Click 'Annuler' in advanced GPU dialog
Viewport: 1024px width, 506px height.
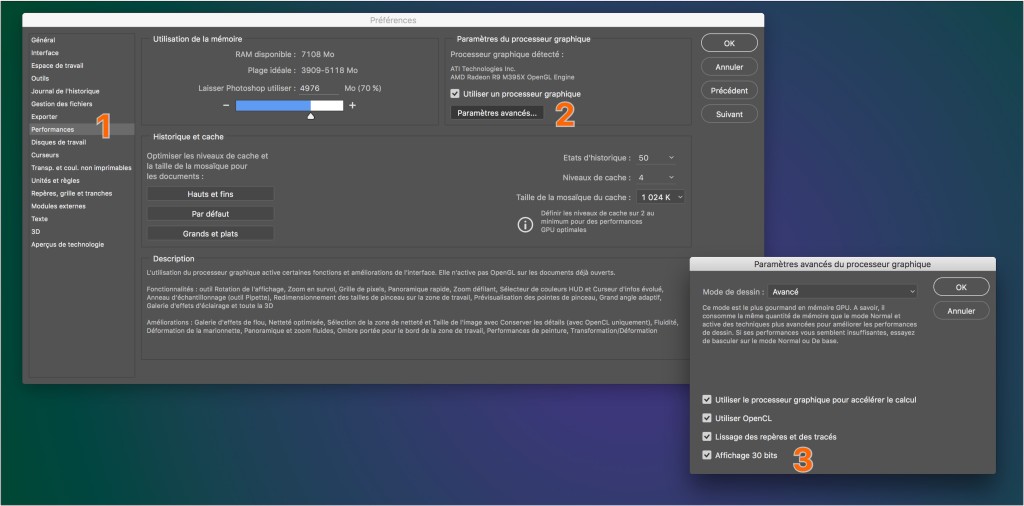960,311
